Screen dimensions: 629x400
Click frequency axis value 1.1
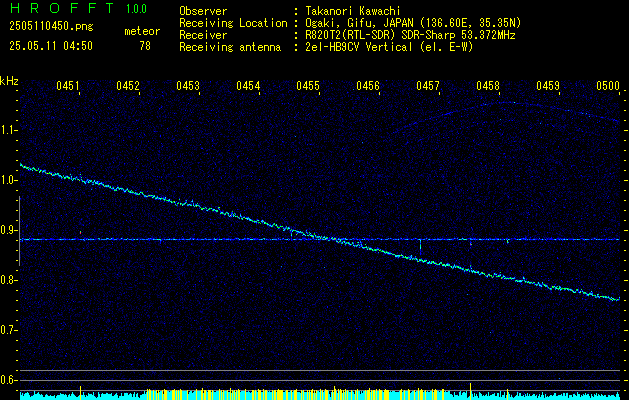click(8, 130)
